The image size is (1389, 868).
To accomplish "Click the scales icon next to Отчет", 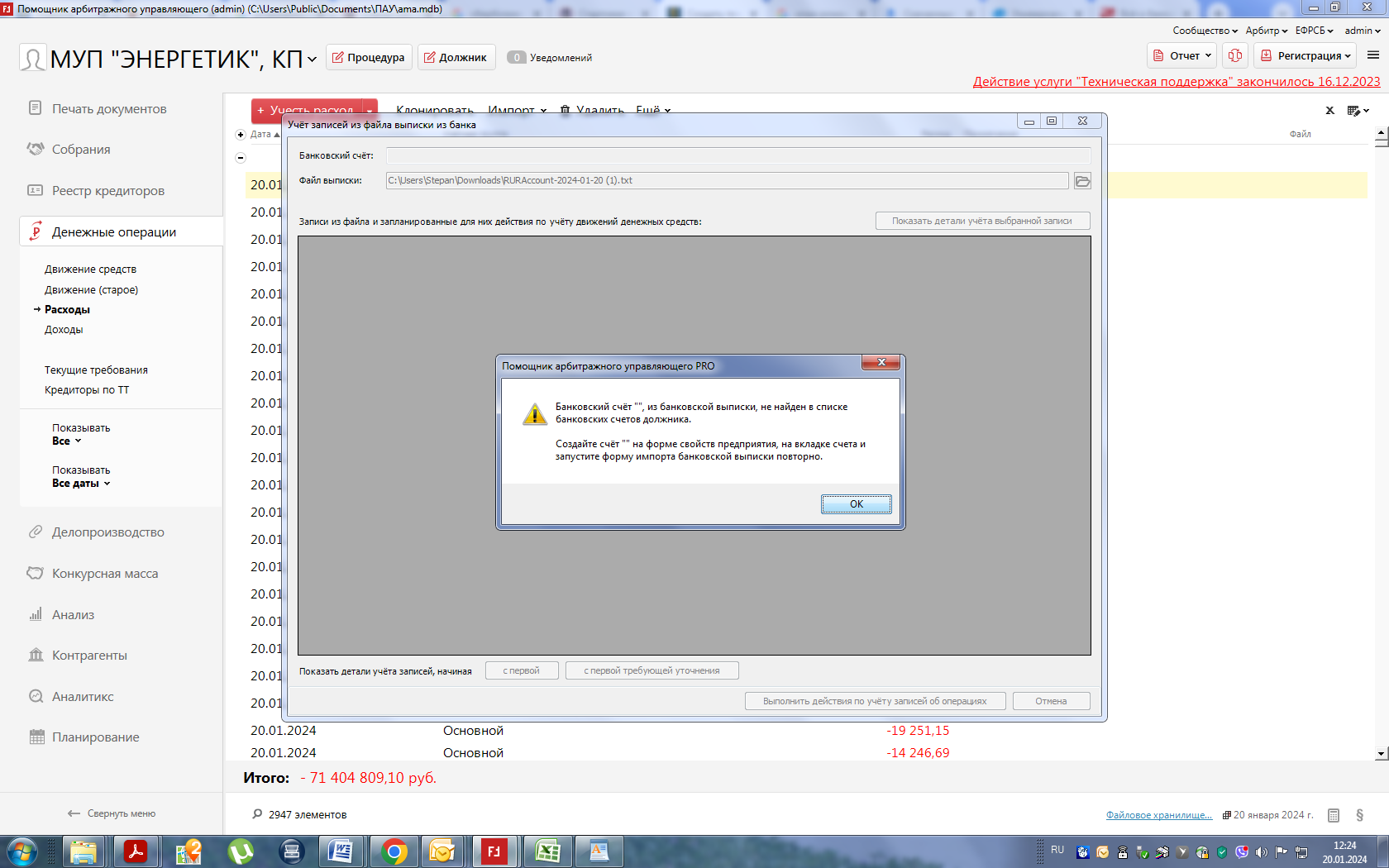I will [x=1235, y=55].
